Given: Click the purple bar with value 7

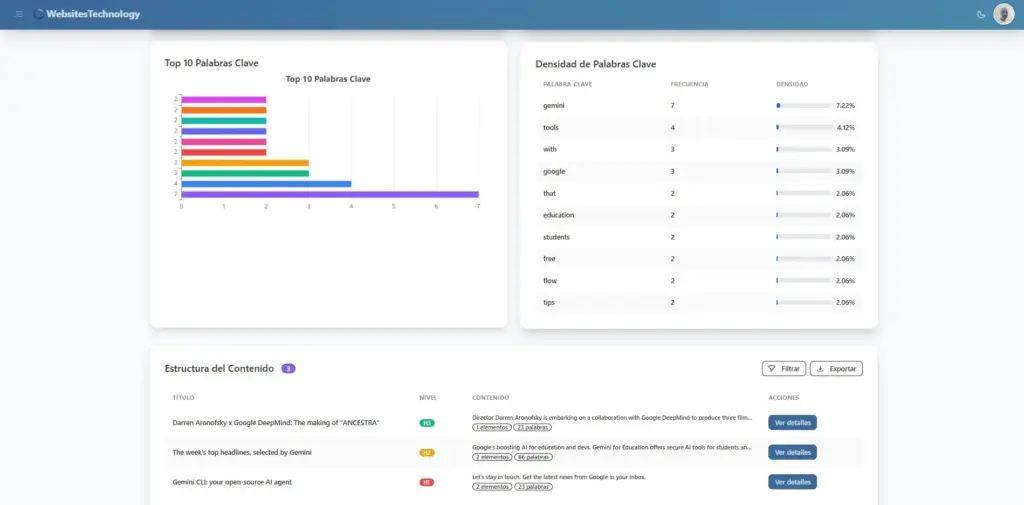Looking at the screenshot, I should coord(330,194).
